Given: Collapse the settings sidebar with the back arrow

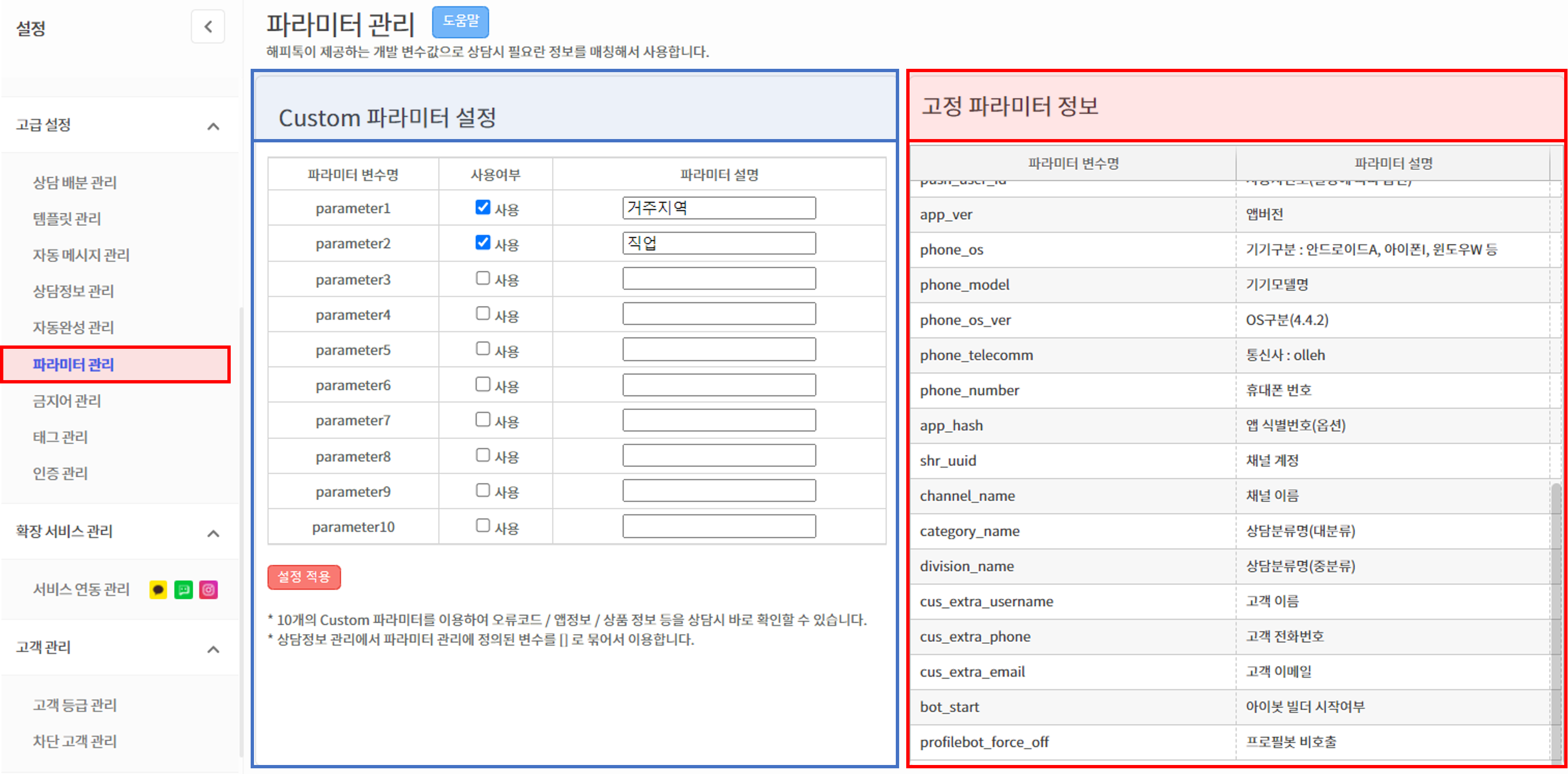Looking at the screenshot, I should click(207, 27).
